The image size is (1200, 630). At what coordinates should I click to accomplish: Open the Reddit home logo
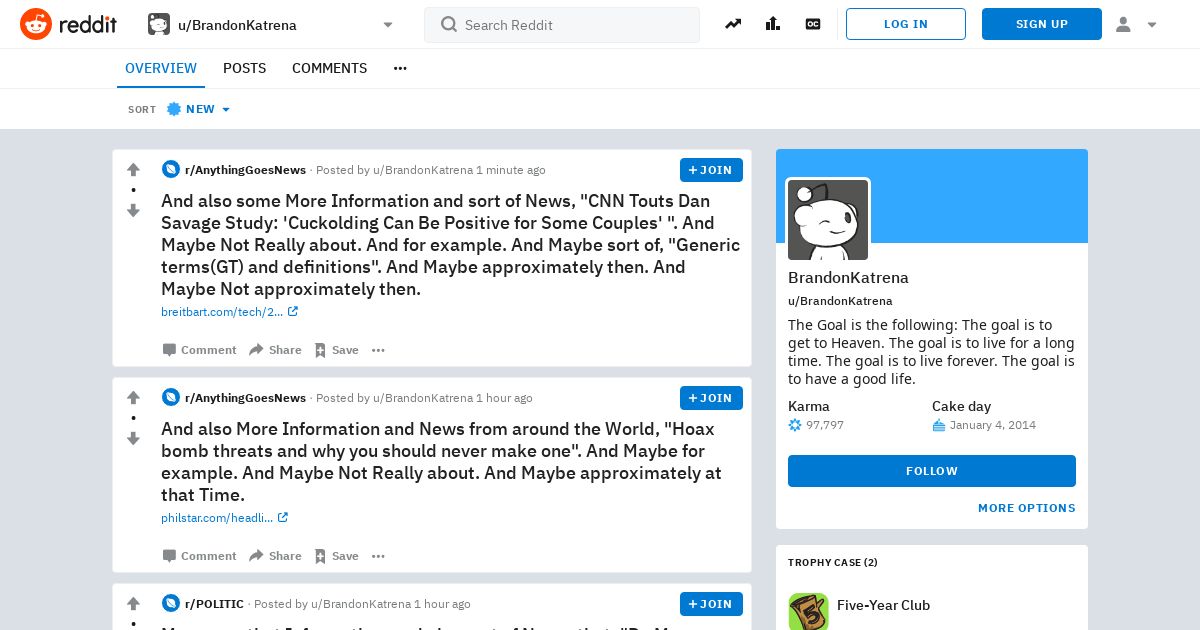coord(68,24)
